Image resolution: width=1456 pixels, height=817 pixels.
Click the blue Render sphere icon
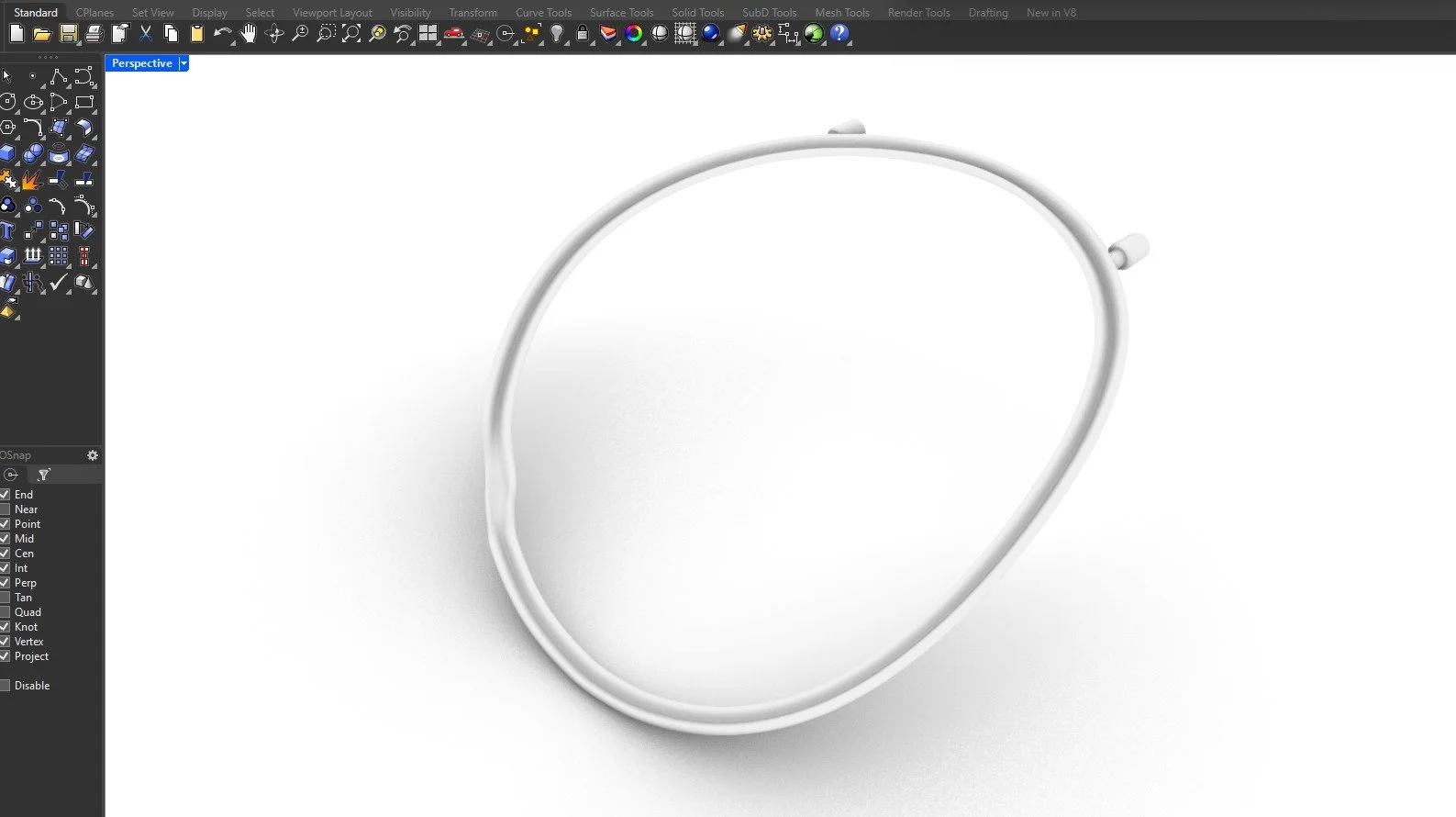click(x=711, y=34)
